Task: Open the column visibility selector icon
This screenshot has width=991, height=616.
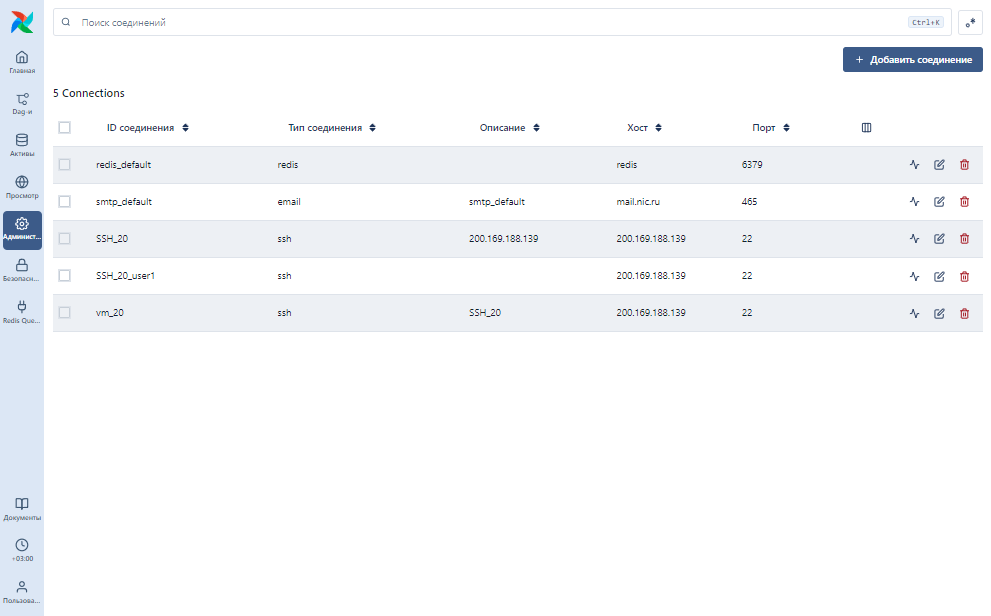Action: coord(866,128)
